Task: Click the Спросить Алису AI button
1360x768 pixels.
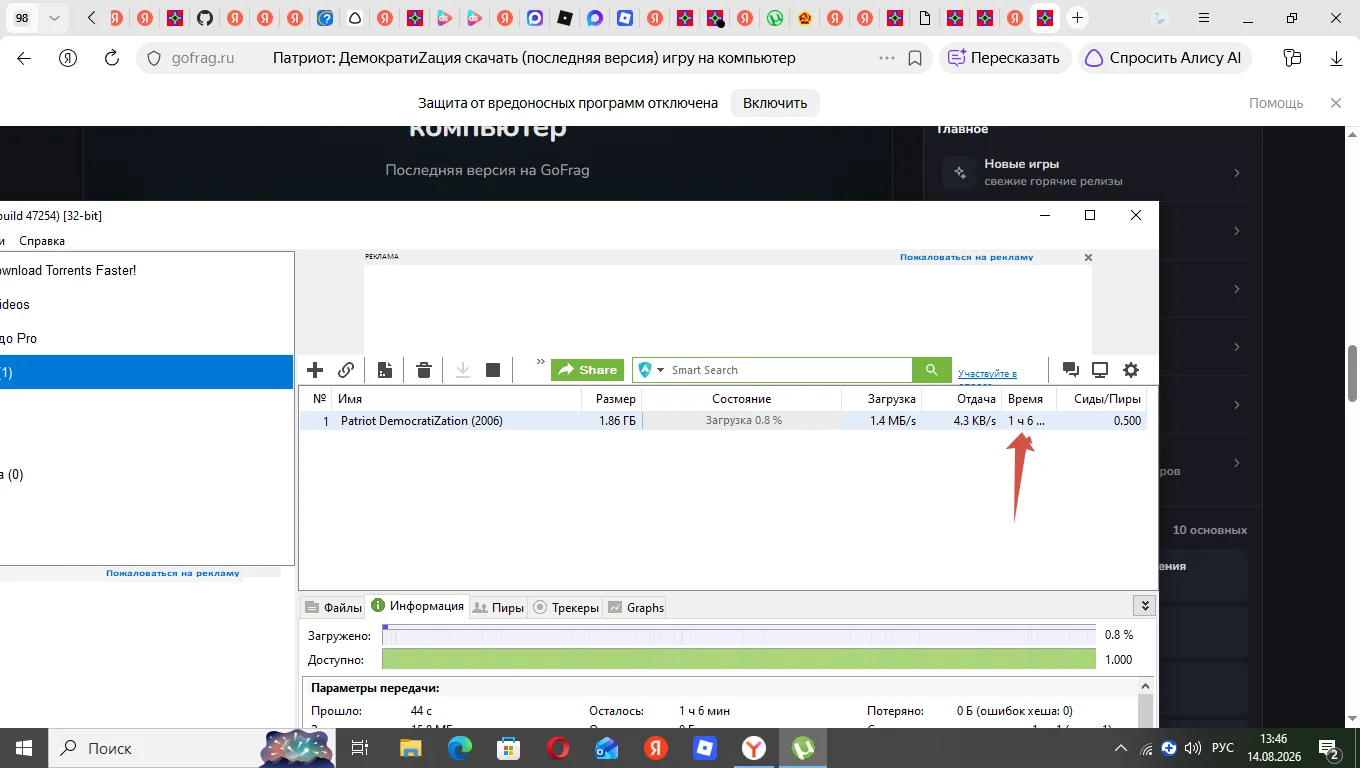Action: click(1165, 58)
